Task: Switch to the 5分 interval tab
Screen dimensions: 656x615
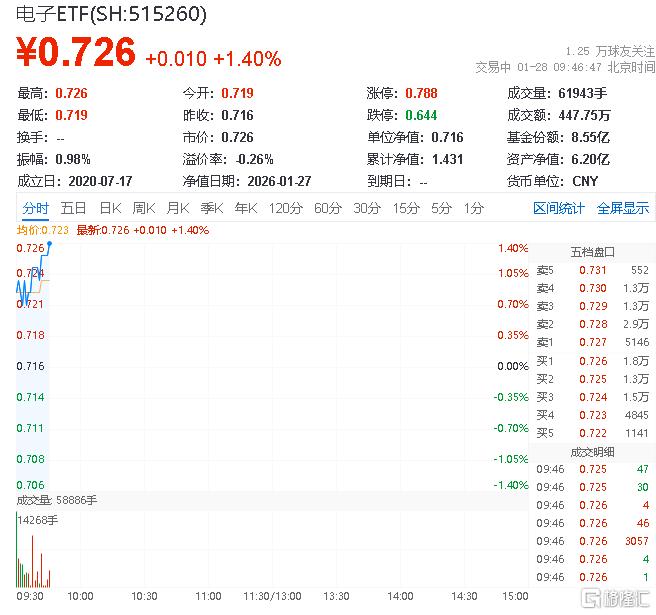Action: coord(441,208)
